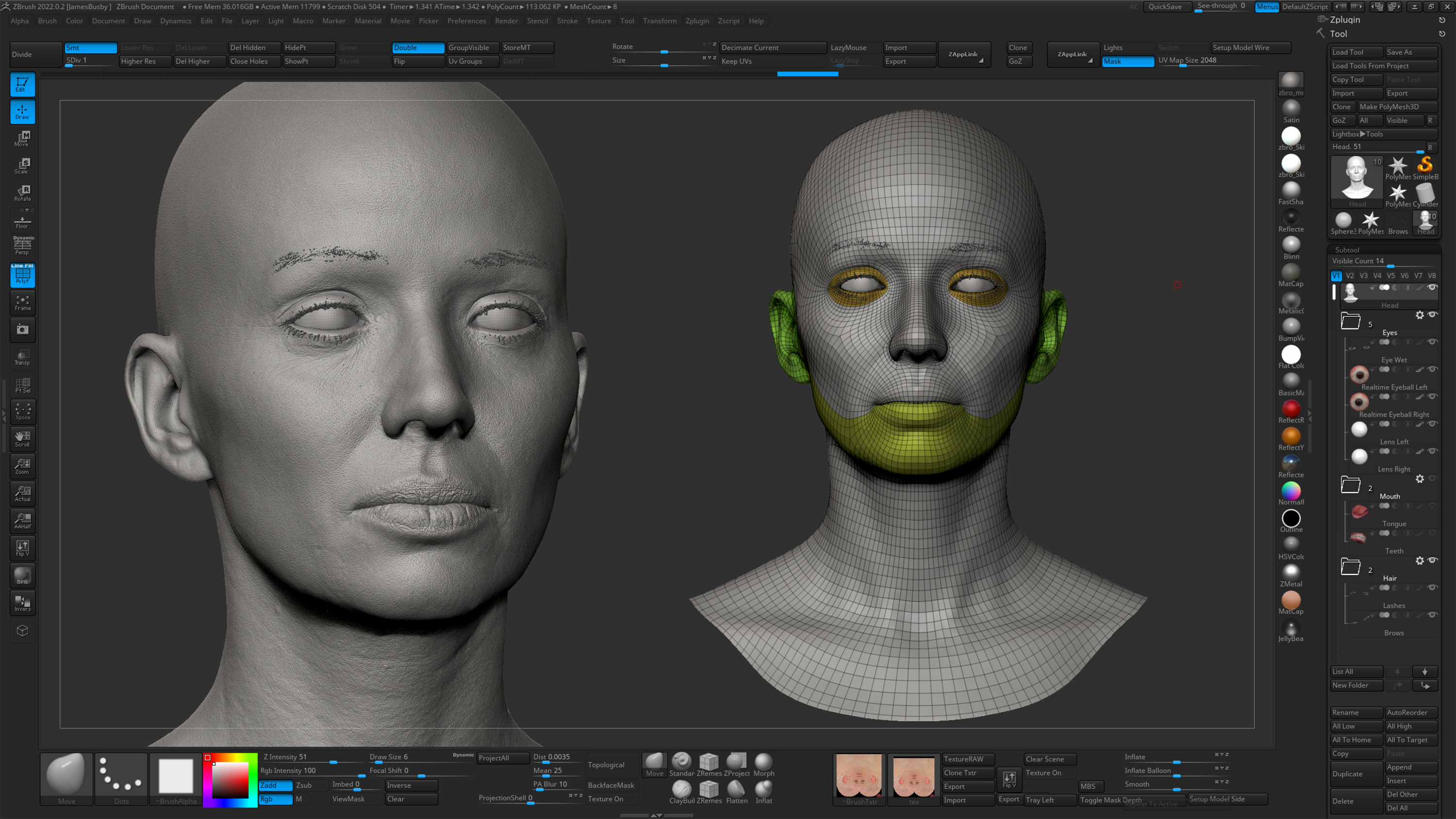This screenshot has height=819, width=1456.
Task: Click the Xpose icon in the left shelf
Action: [23, 411]
